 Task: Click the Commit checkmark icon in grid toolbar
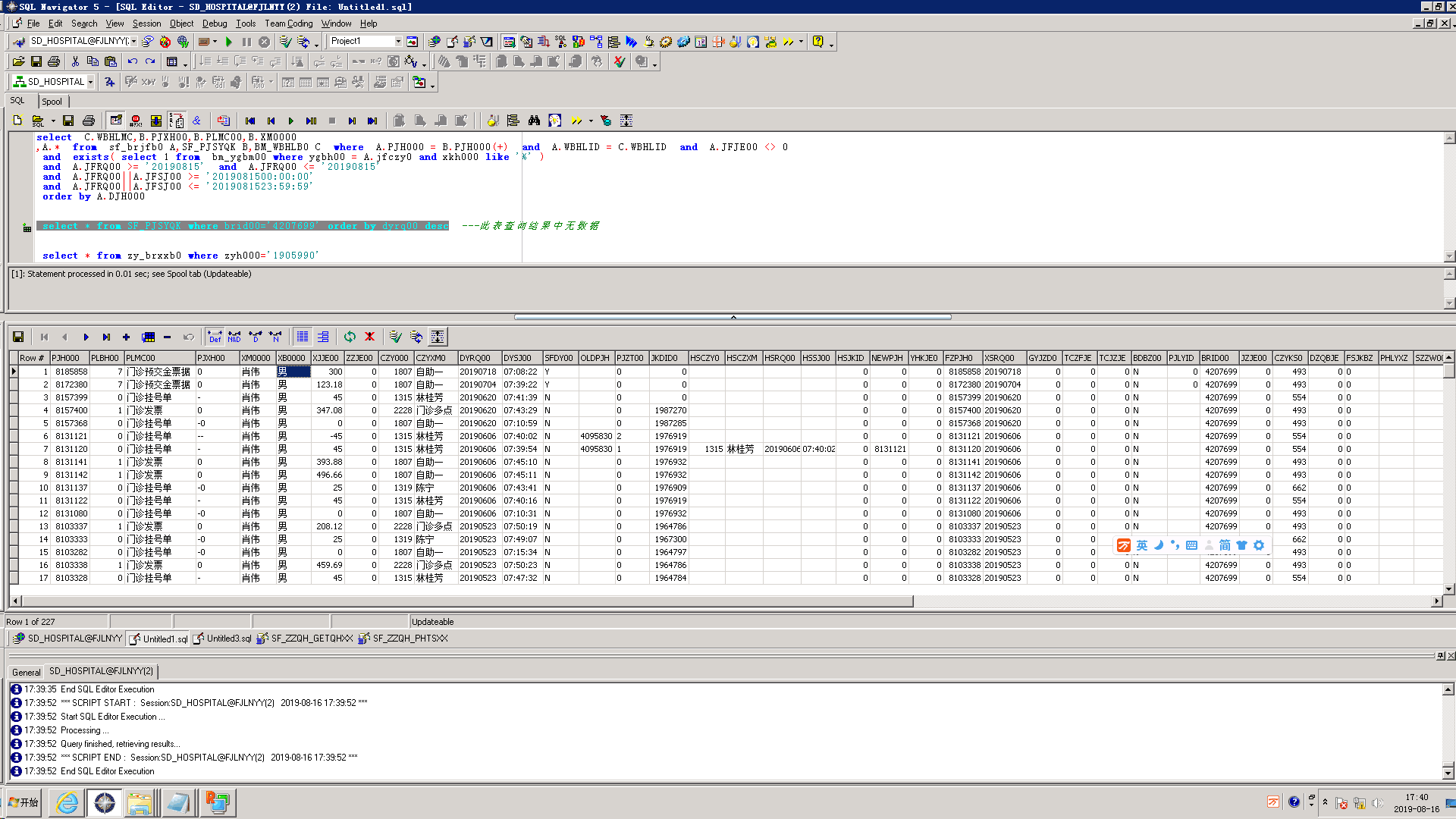tap(395, 337)
